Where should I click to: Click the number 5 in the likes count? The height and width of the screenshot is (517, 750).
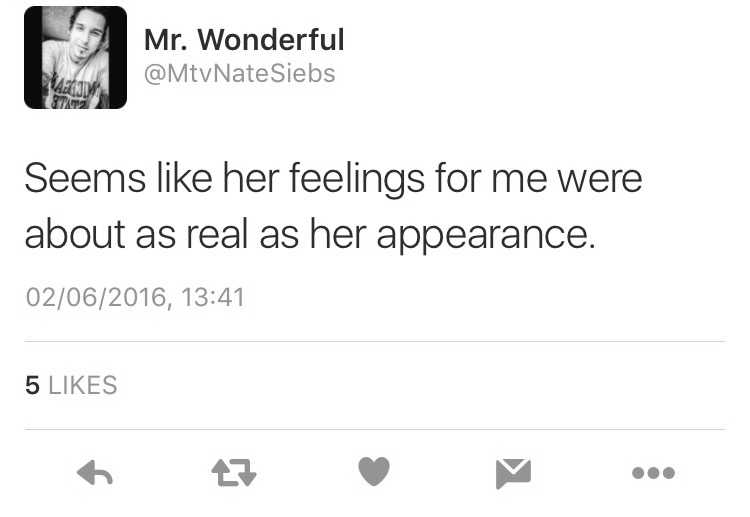[33, 385]
